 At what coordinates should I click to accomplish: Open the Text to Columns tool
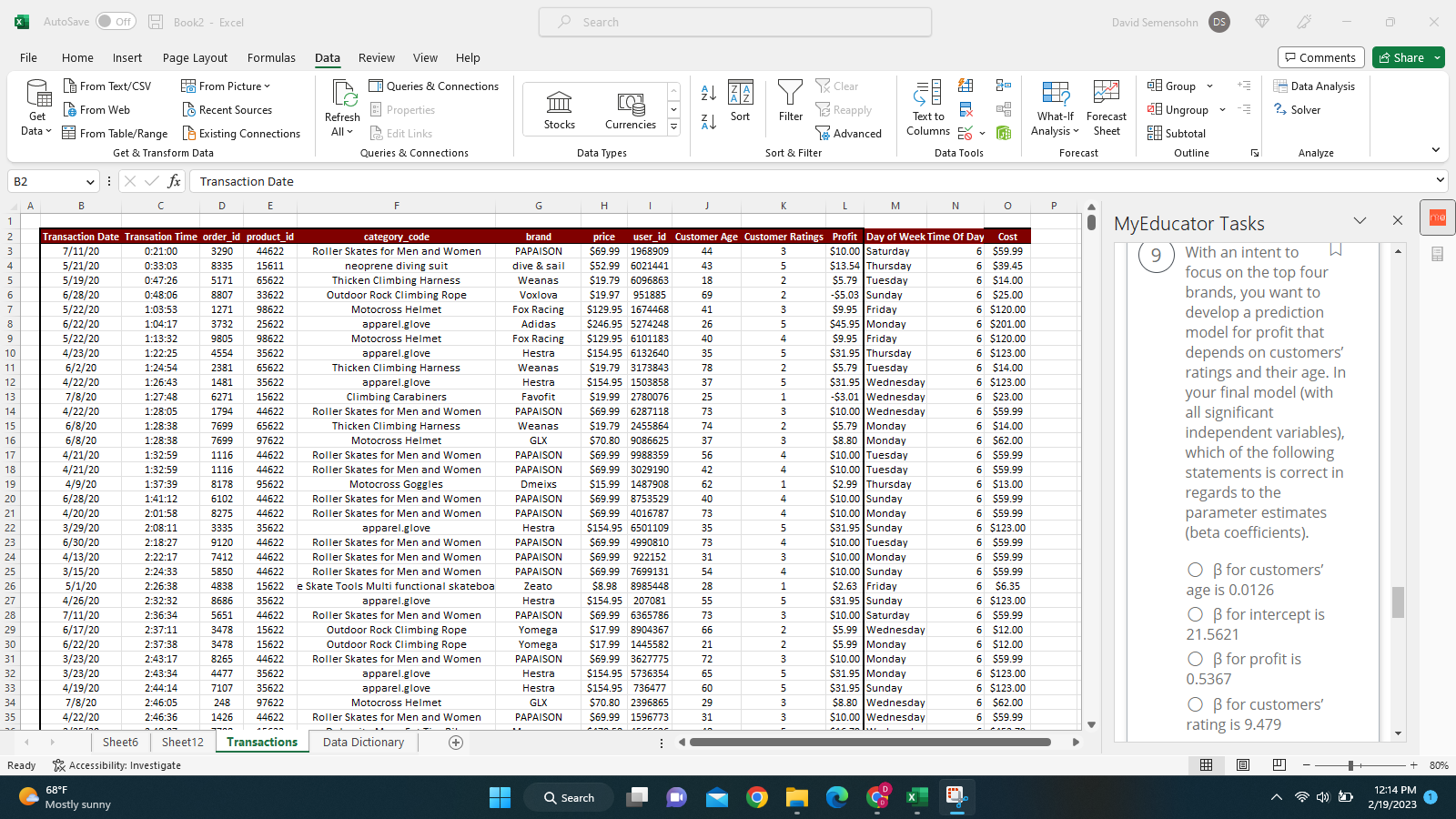926,108
